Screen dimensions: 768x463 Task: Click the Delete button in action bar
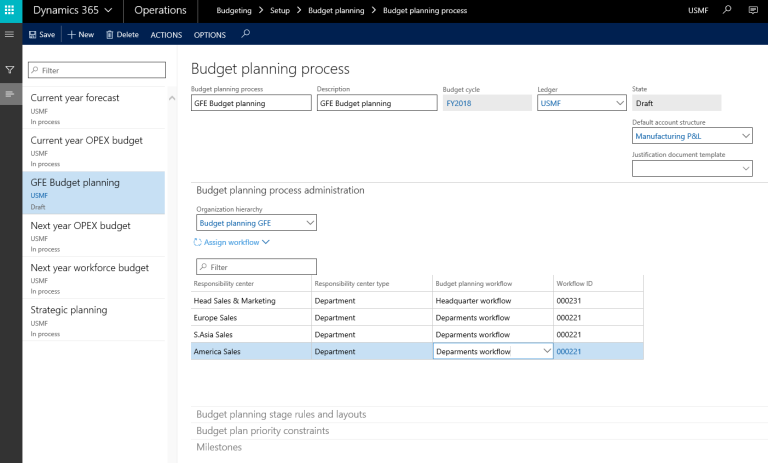pos(122,34)
